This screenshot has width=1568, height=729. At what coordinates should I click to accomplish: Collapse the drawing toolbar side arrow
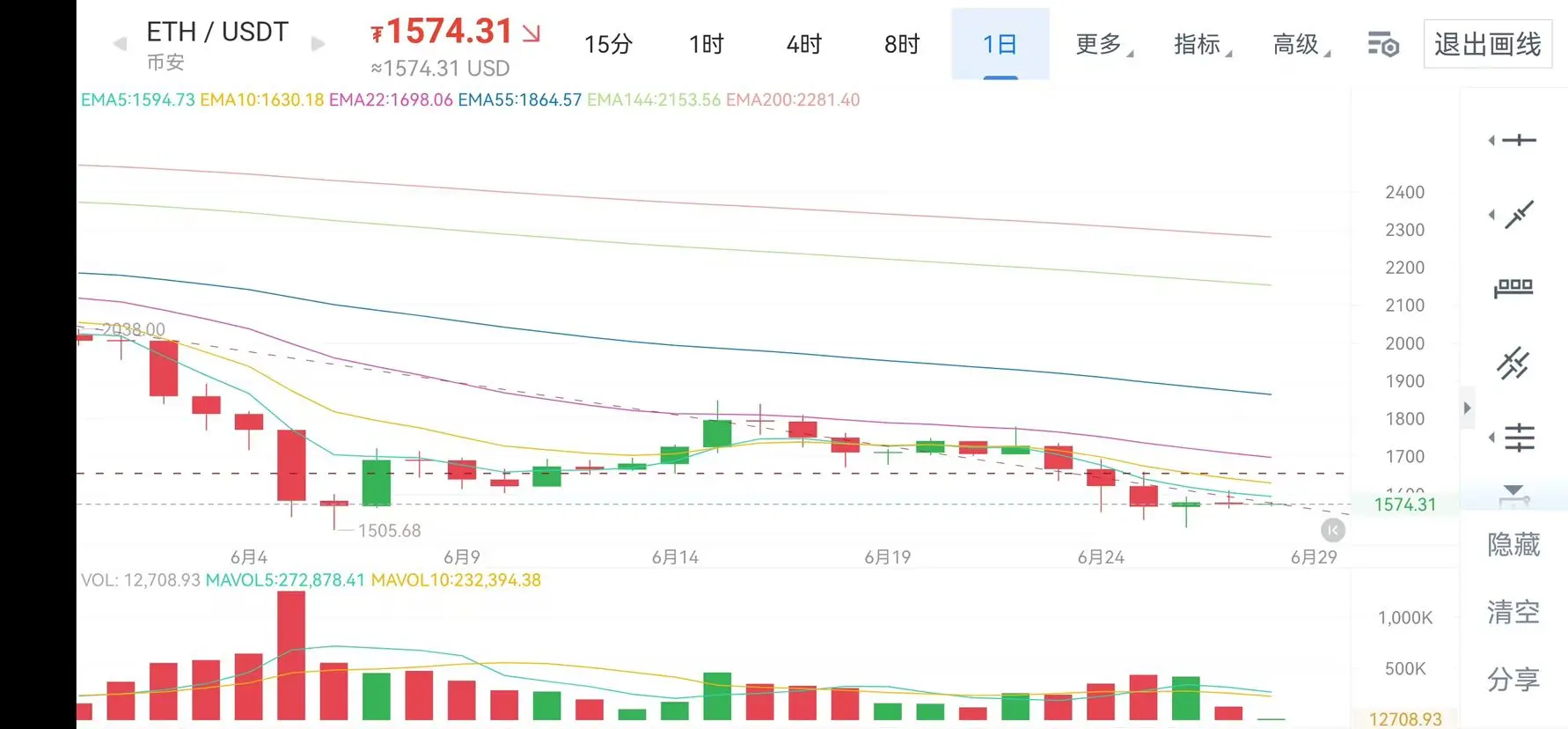pos(1467,408)
